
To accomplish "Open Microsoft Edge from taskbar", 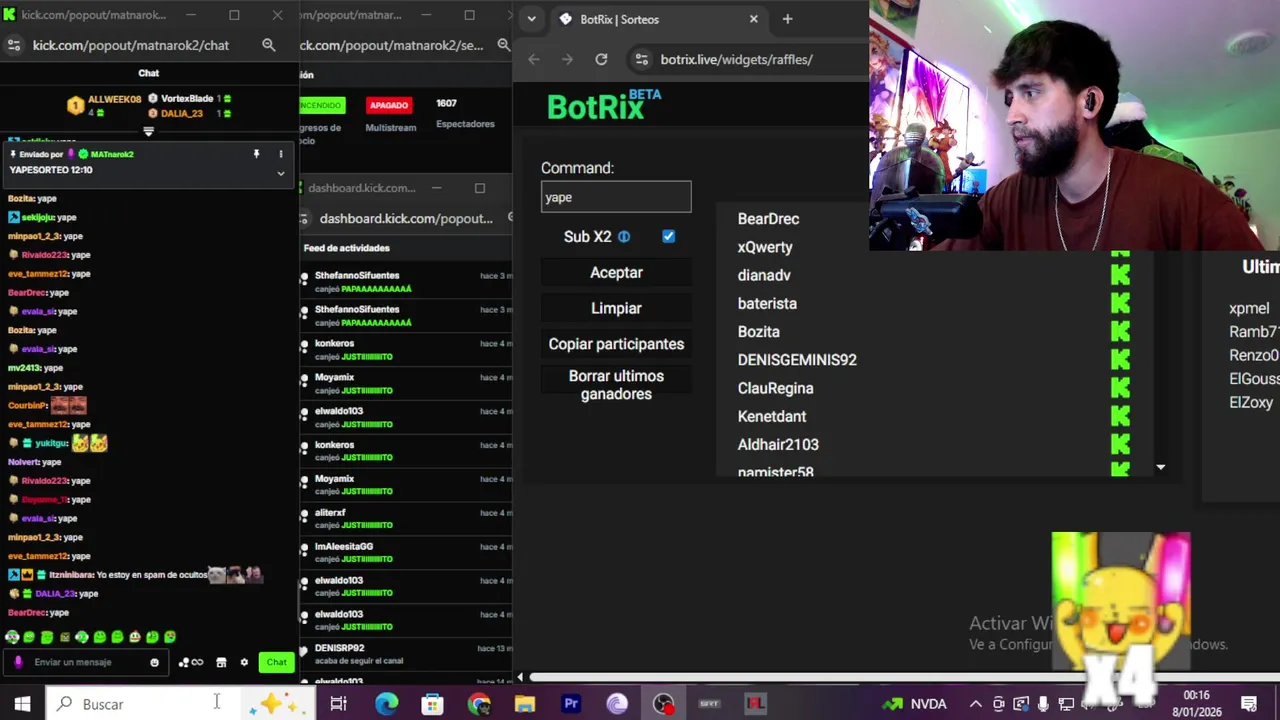I will coord(386,704).
